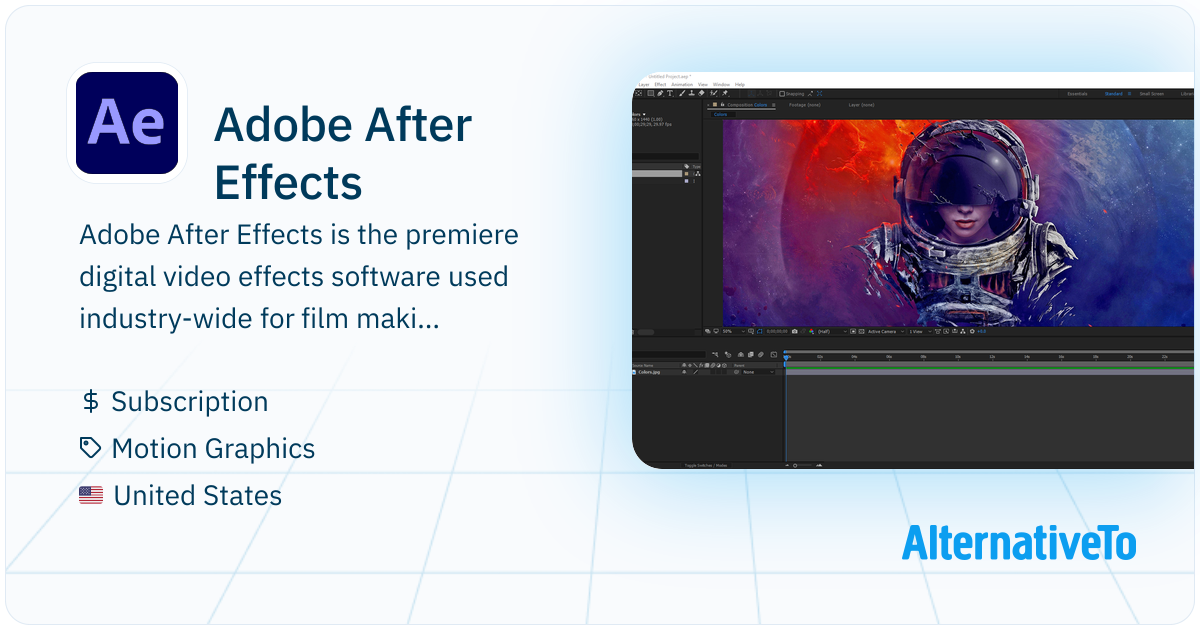Switch to the Essentials workspace
1200x630 pixels.
[1077, 94]
